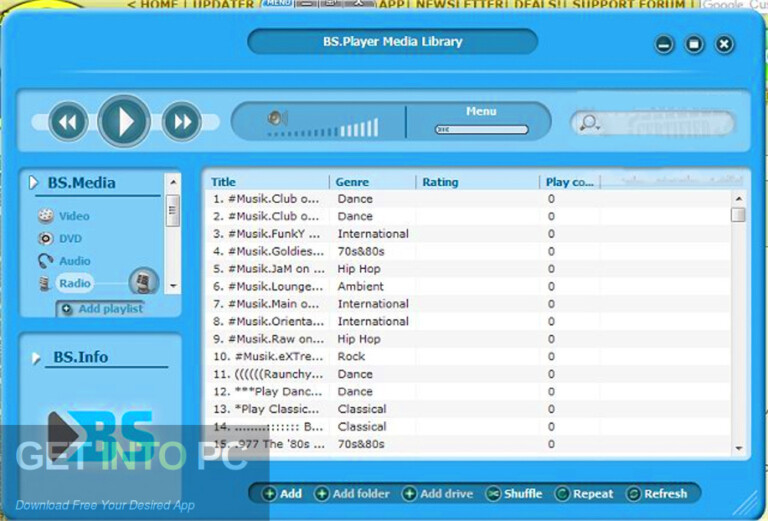This screenshot has width=768, height=521.
Task: Click the fast-forward (next) button
Action: pos(182,121)
